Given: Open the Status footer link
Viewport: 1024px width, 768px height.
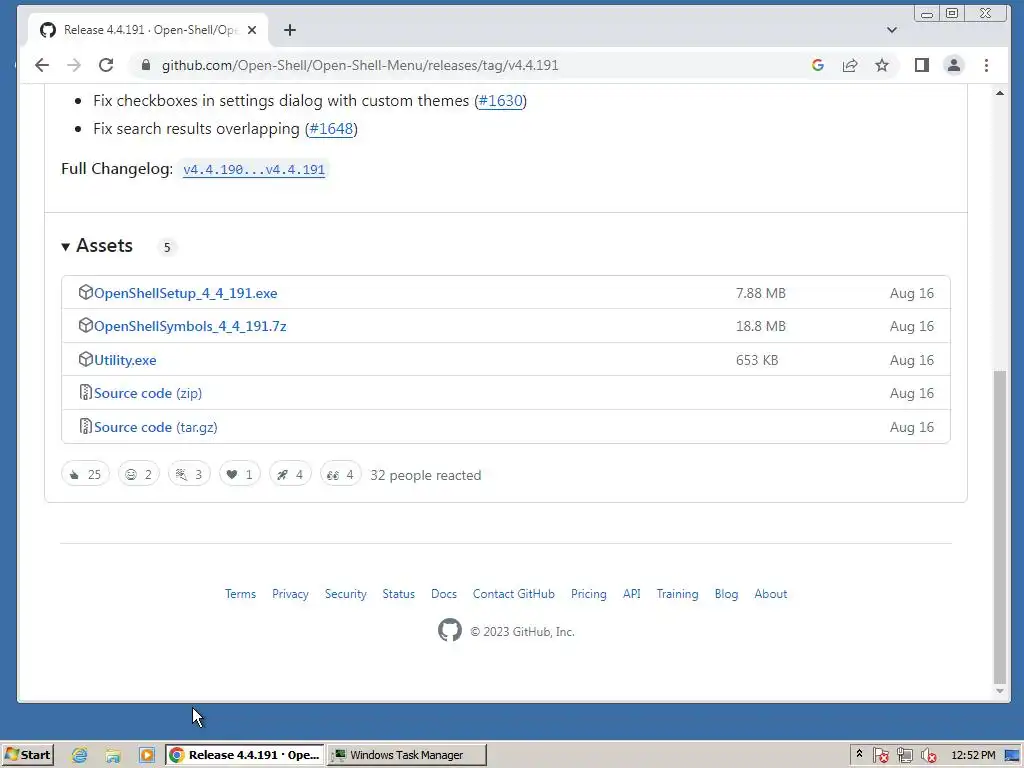Looking at the screenshot, I should point(398,594).
